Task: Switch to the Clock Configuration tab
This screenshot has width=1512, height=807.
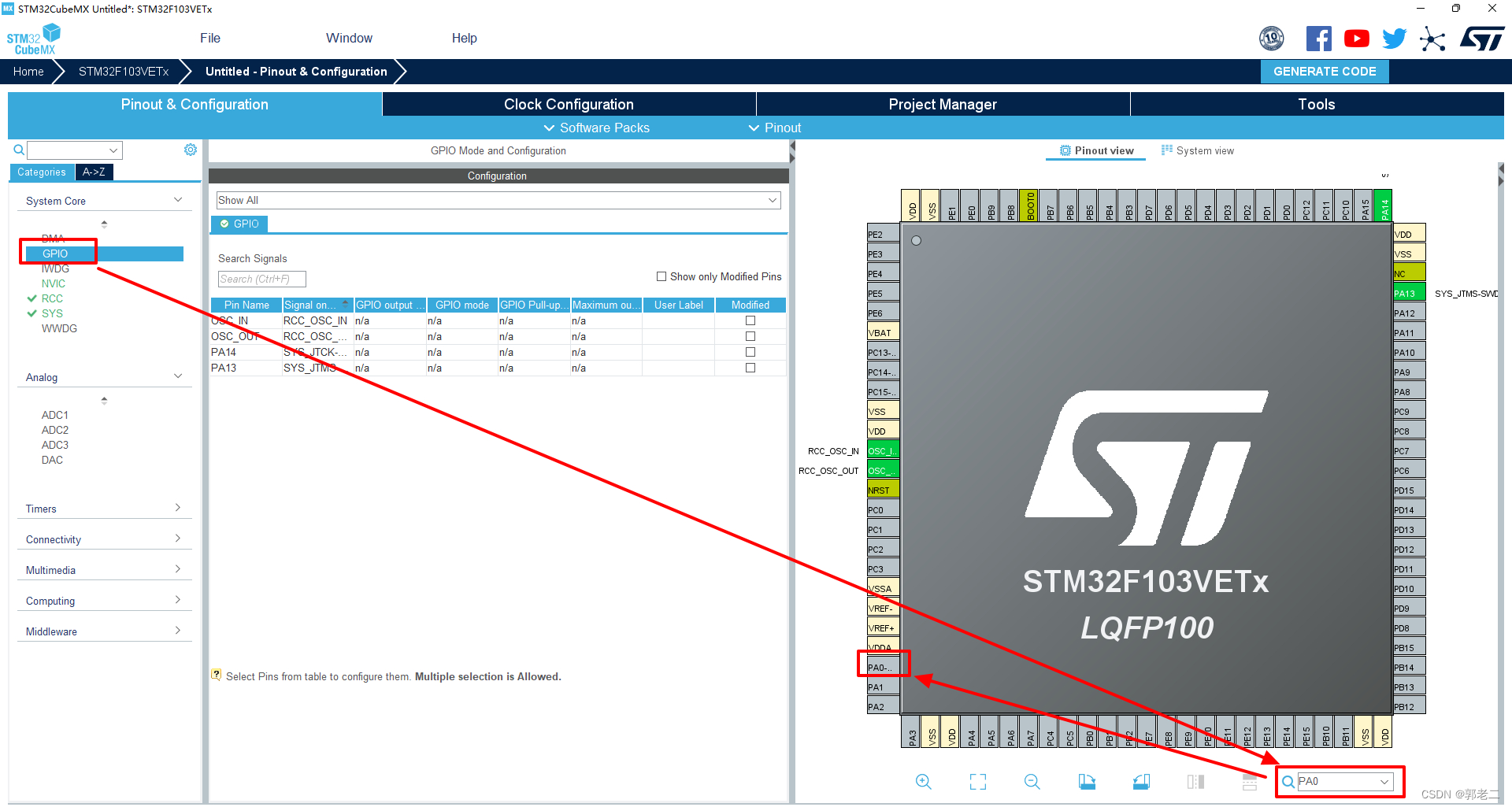Action: (569, 104)
